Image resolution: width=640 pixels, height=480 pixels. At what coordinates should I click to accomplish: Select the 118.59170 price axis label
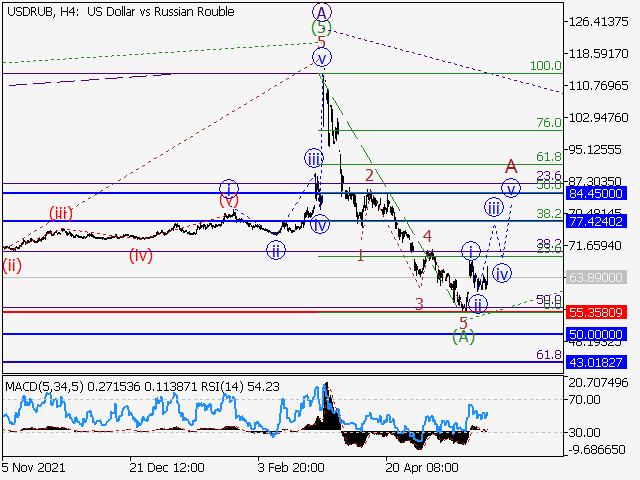[x=598, y=53]
